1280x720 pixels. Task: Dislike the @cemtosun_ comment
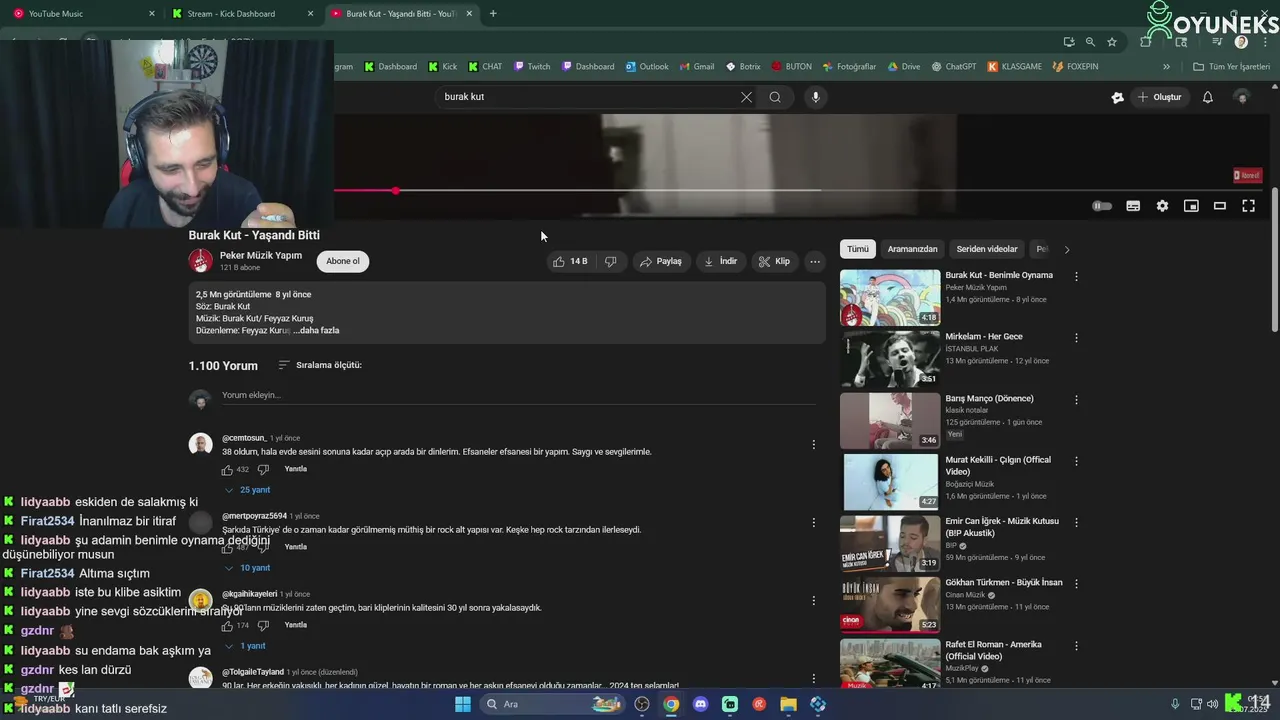point(263,469)
